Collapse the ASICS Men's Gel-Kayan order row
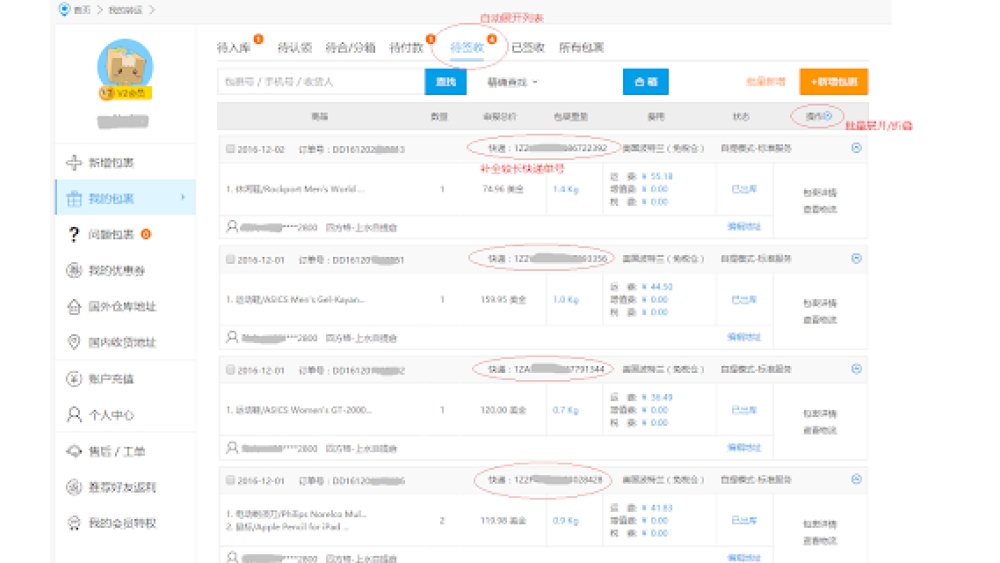 857,258
